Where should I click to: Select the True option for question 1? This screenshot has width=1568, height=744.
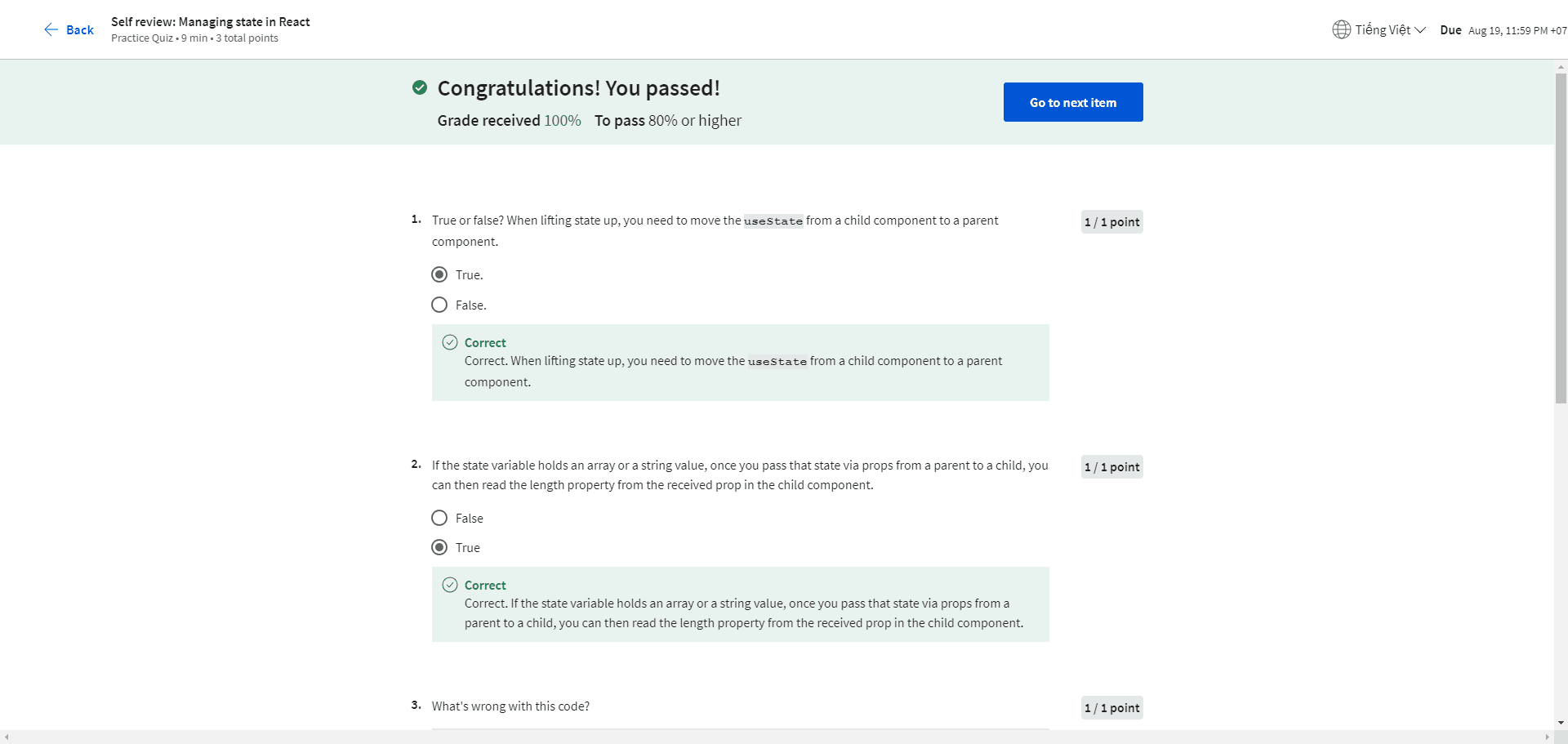click(x=439, y=274)
